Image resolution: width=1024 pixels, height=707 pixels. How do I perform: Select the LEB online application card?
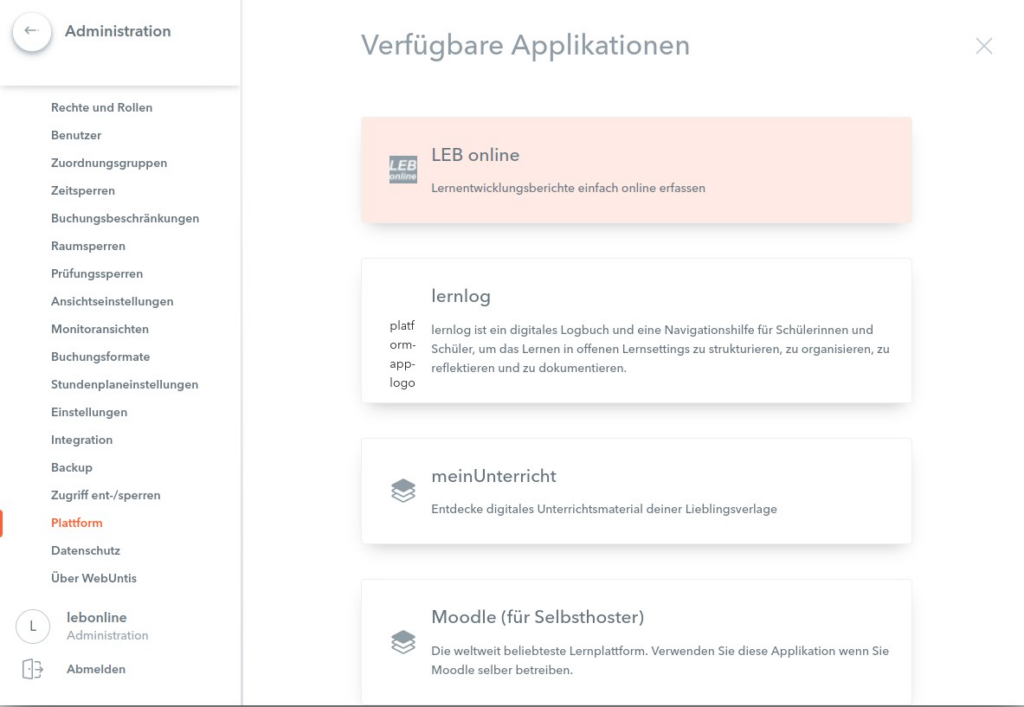[x=636, y=170]
